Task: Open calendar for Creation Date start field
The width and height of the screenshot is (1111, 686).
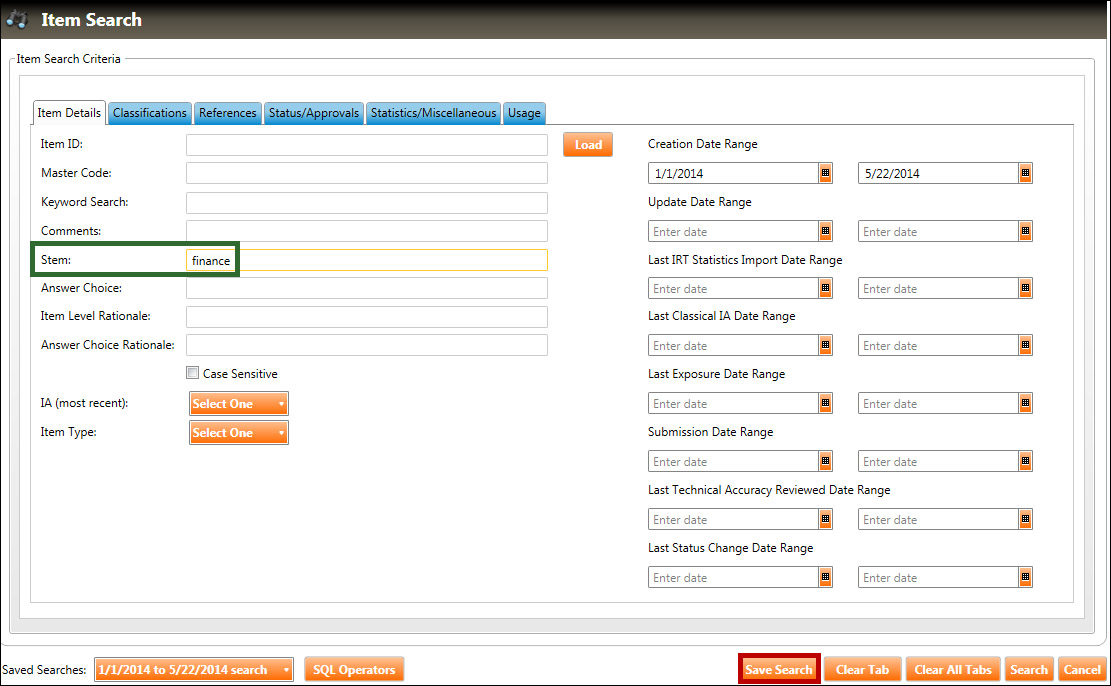Action: (x=825, y=174)
